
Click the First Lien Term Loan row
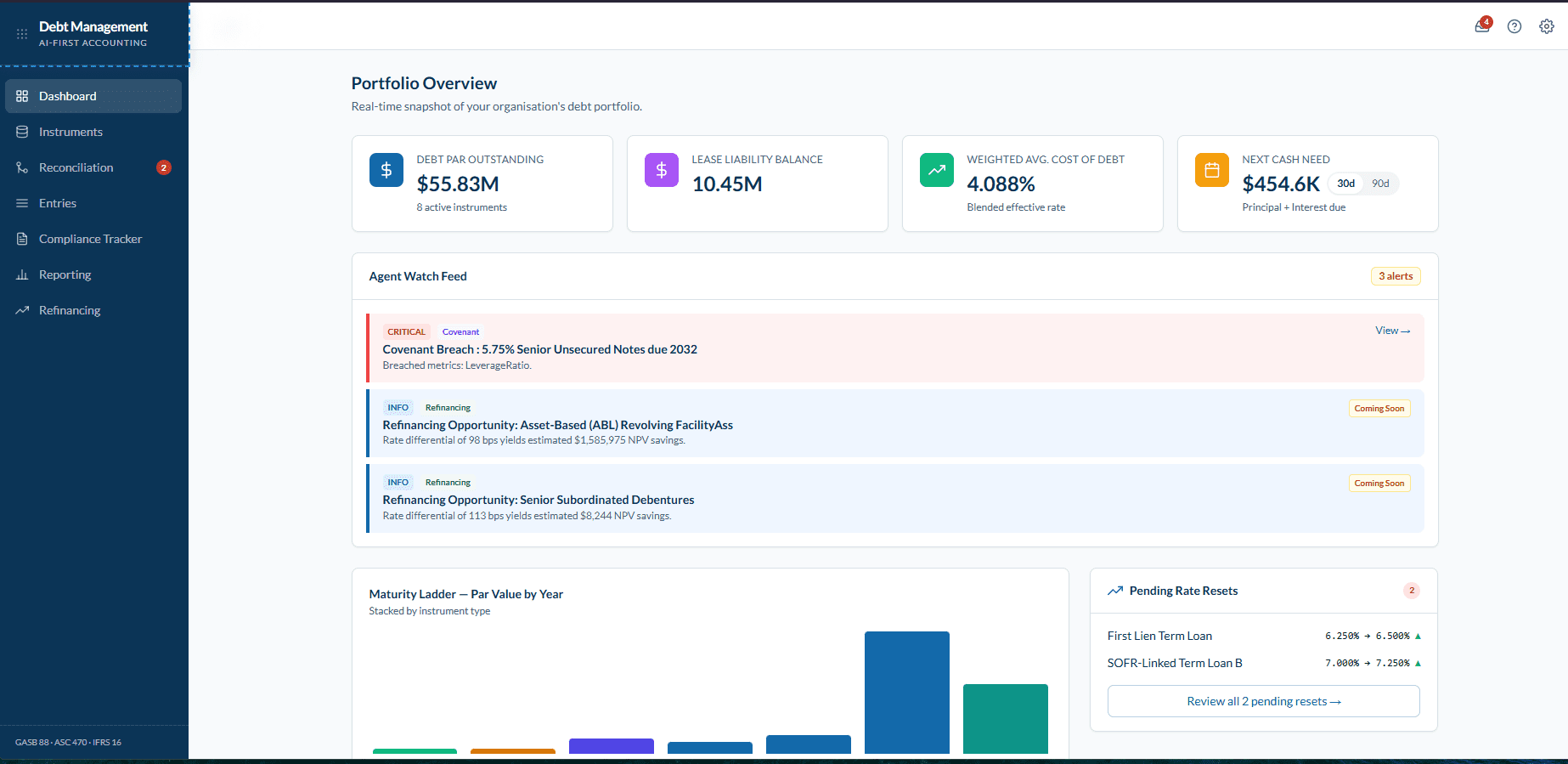click(x=1264, y=636)
